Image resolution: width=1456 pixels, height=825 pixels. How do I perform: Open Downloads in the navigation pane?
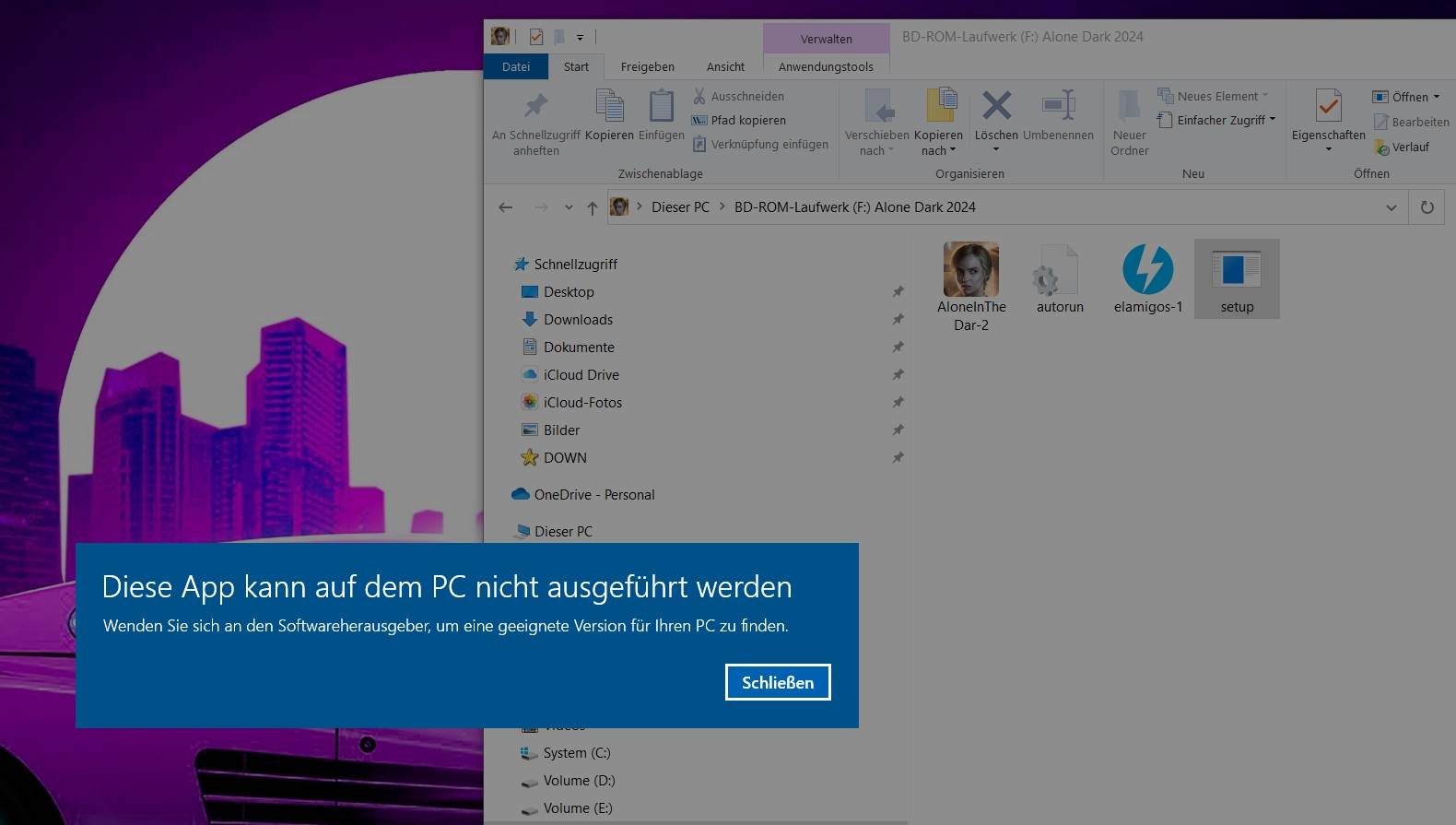(x=578, y=320)
